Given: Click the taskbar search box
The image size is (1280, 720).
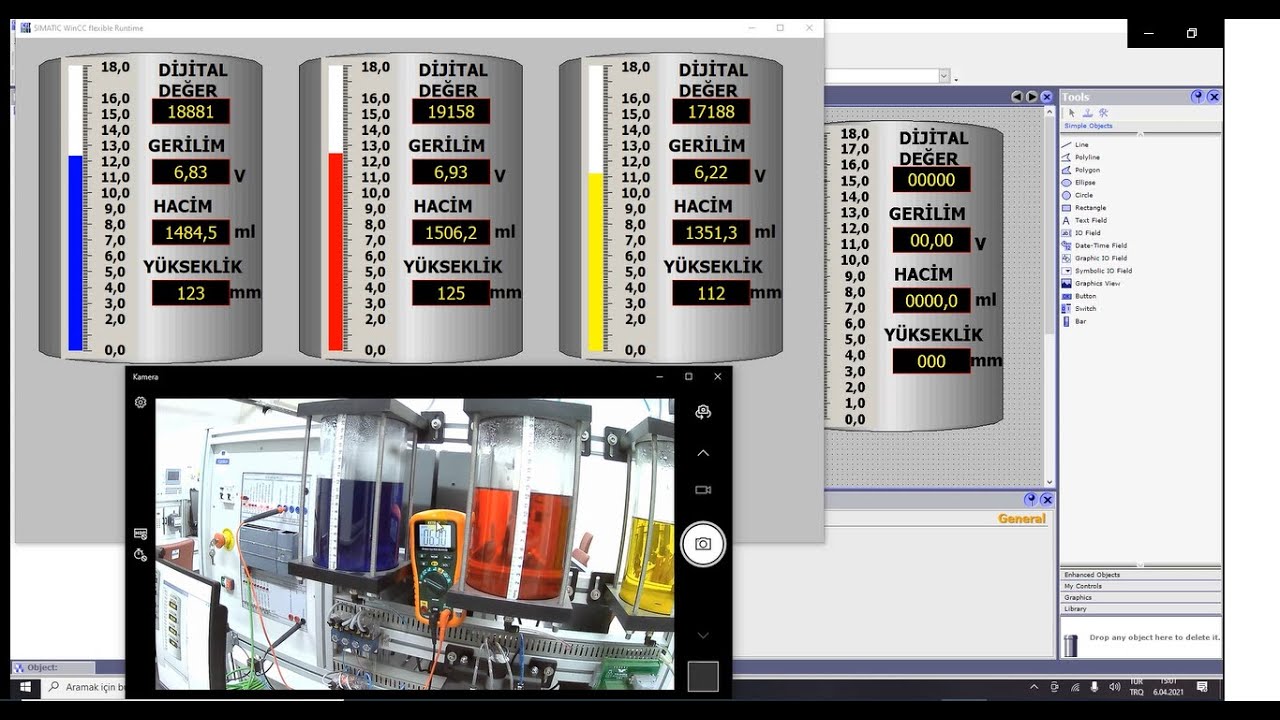Looking at the screenshot, I should point(85,687).
